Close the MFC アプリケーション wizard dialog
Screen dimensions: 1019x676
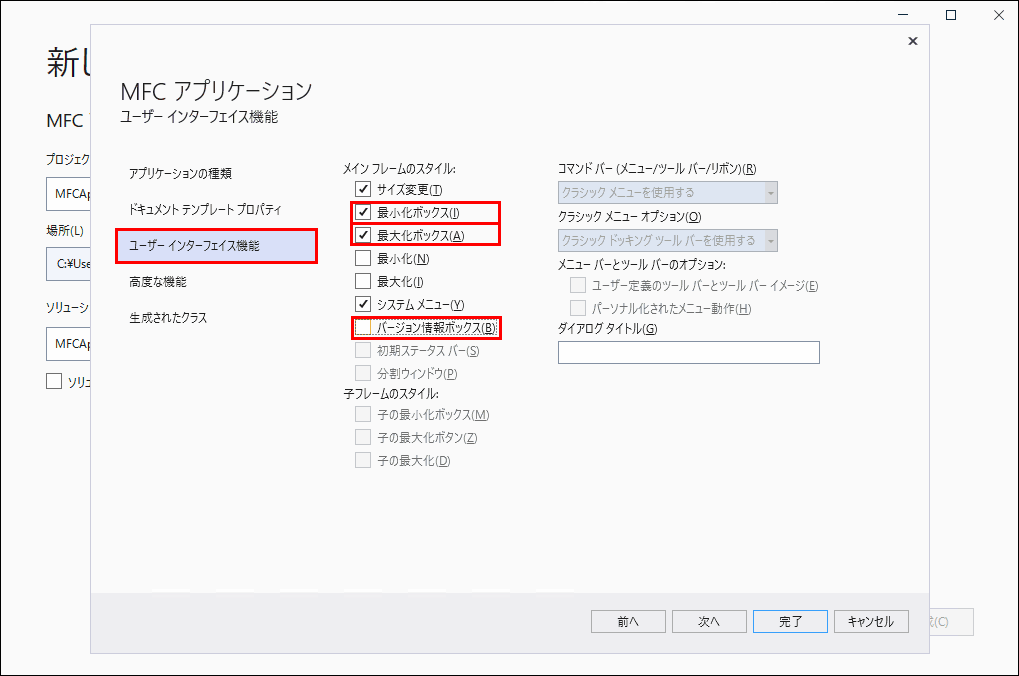pyautogui.click(x=912, y=41)
